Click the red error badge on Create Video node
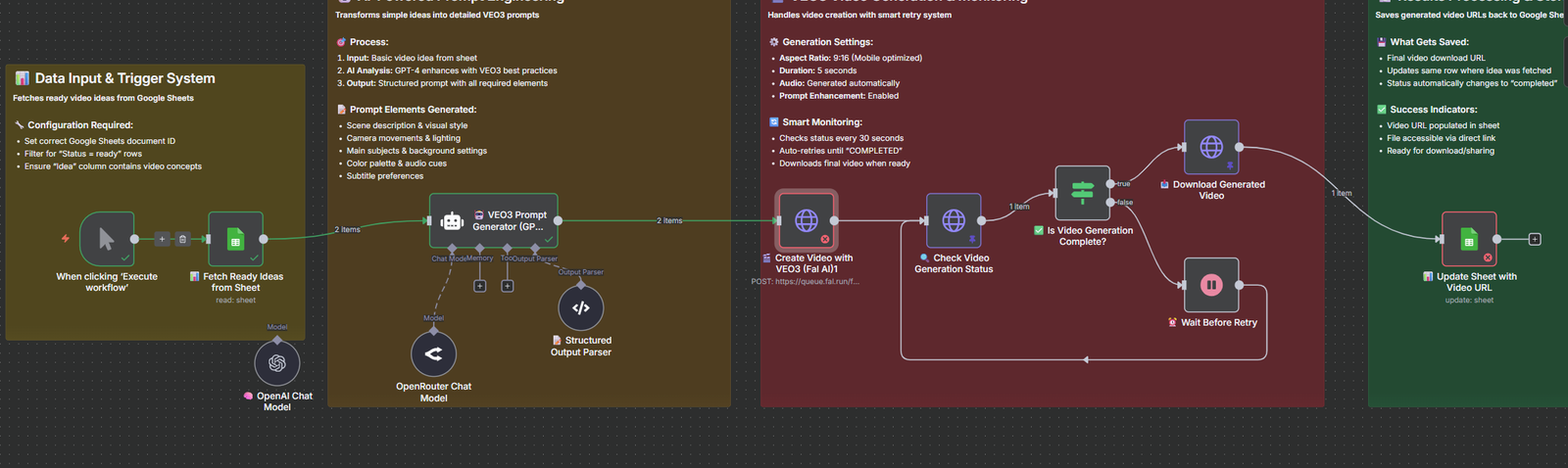 (x=825, y=239)
